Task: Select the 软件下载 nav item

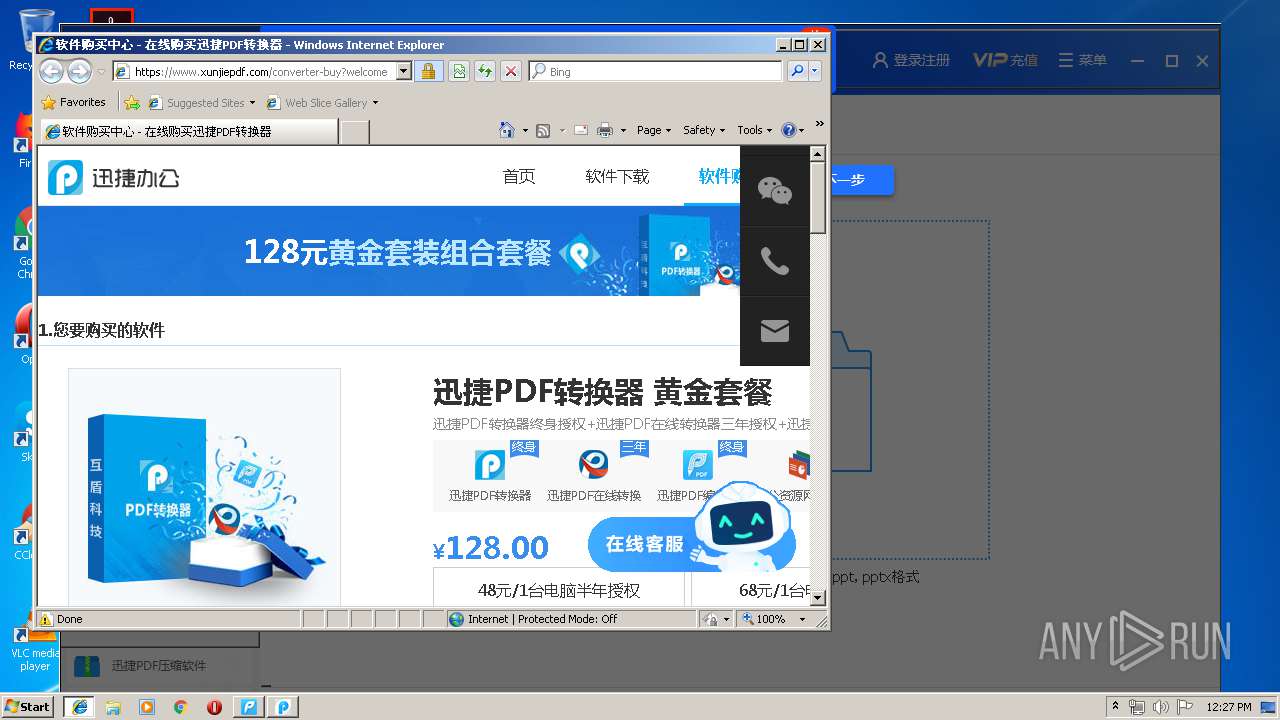Action: 617,177
